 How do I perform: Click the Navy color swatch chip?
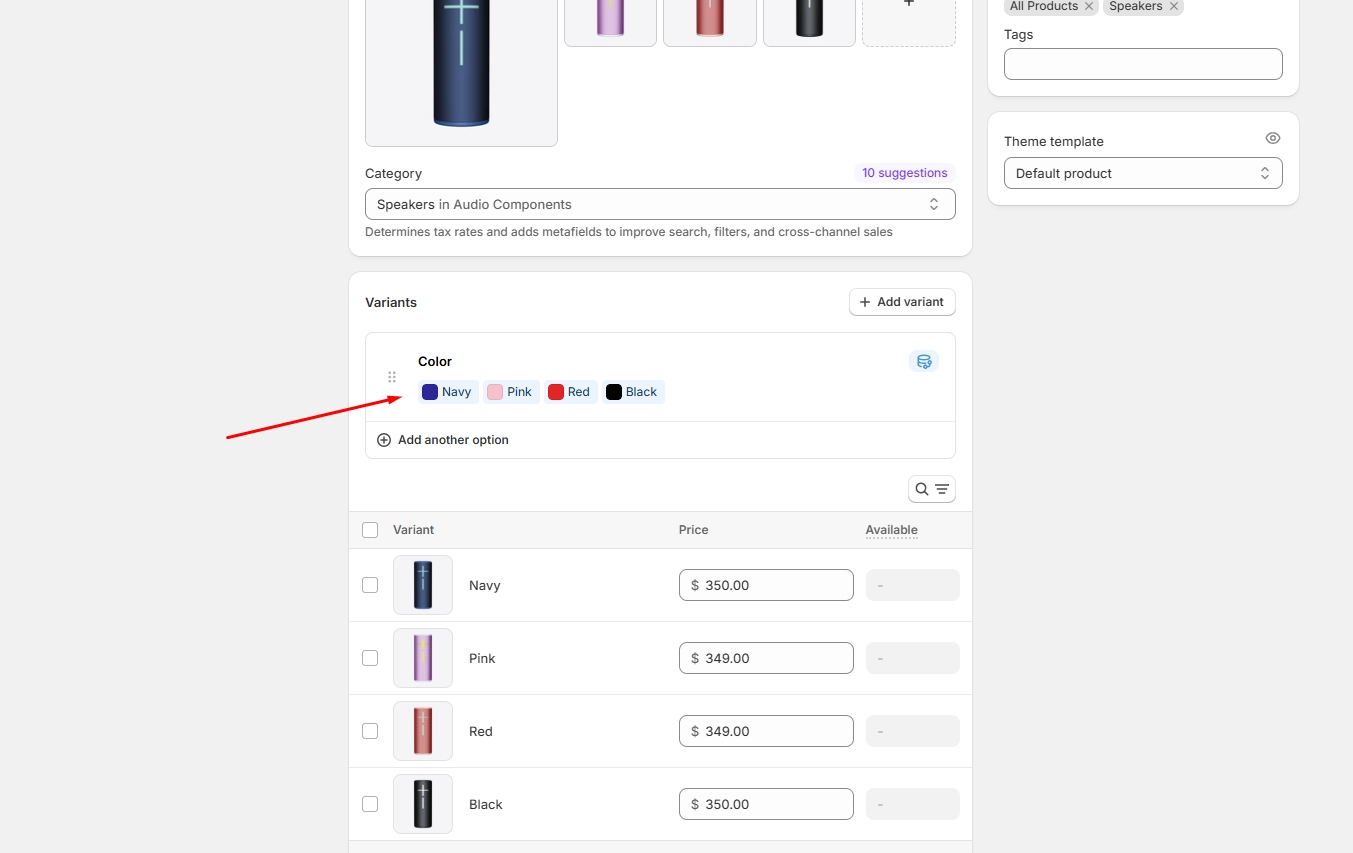[447, 392]
